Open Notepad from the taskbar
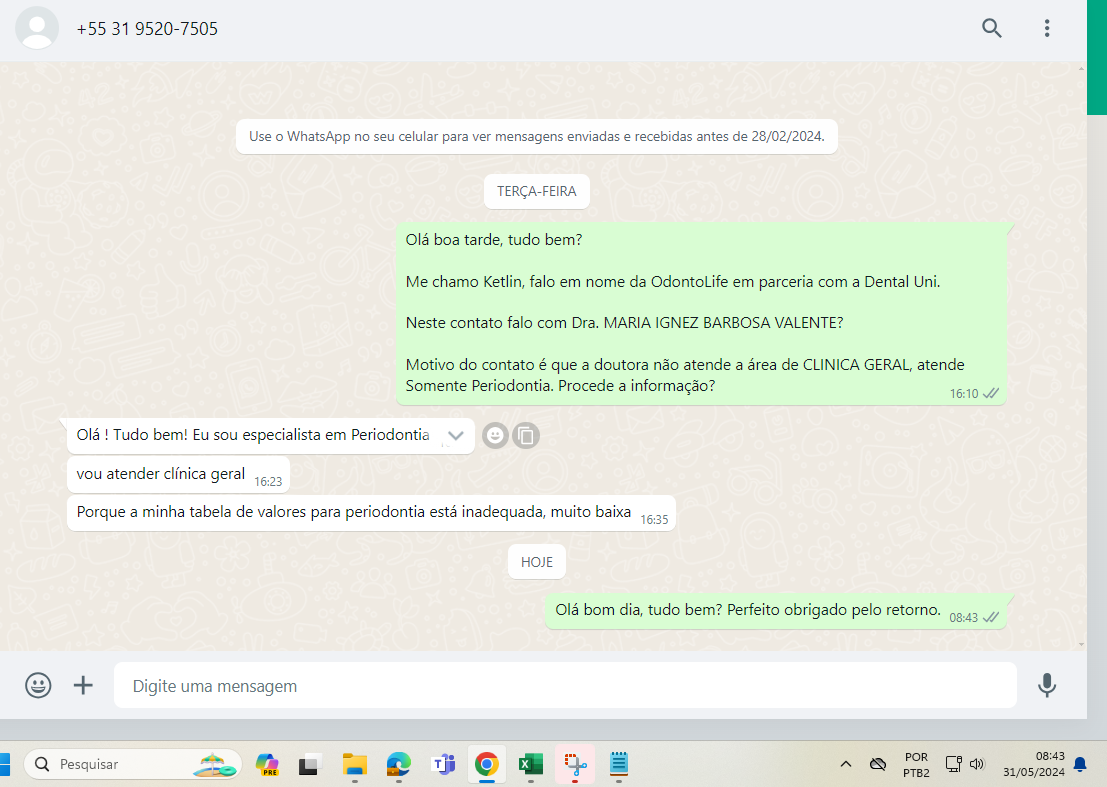This screenshot has width=1107, height=787. (618, 764)
